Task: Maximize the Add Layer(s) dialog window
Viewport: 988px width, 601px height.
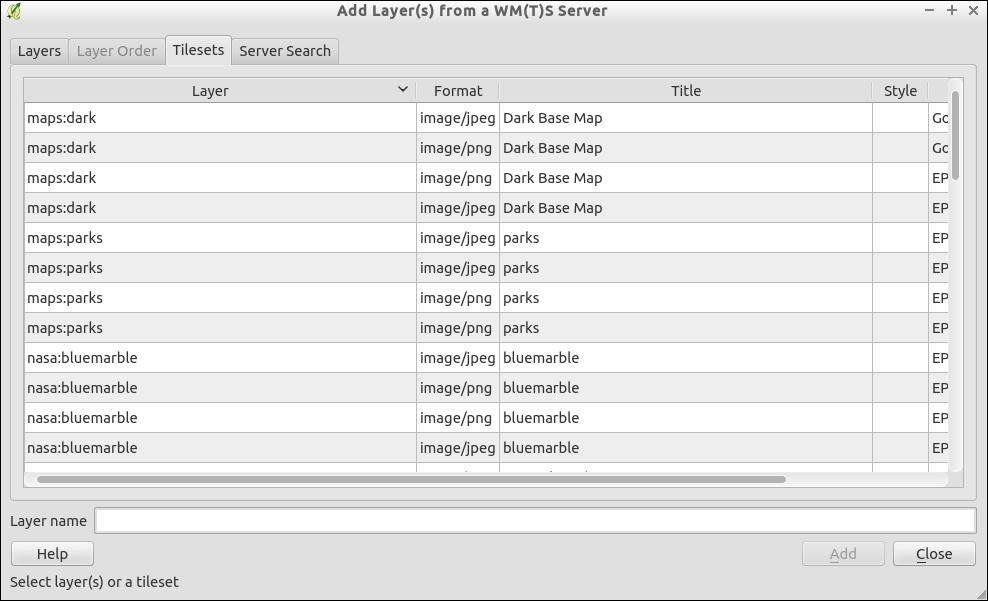Action: 952,11
